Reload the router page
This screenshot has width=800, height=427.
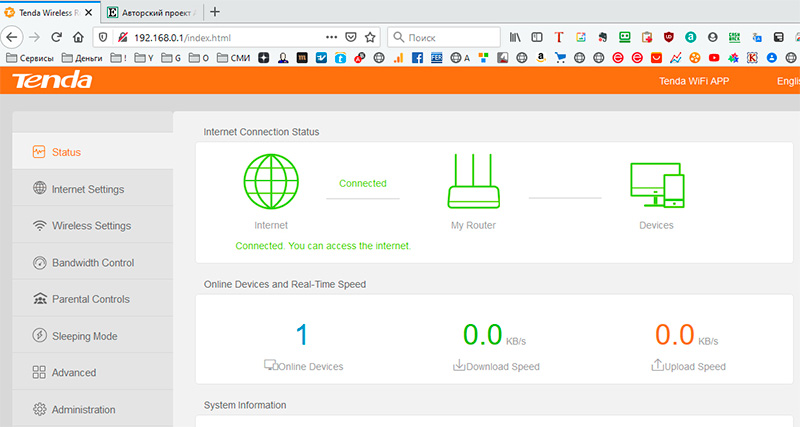point(59,36)
